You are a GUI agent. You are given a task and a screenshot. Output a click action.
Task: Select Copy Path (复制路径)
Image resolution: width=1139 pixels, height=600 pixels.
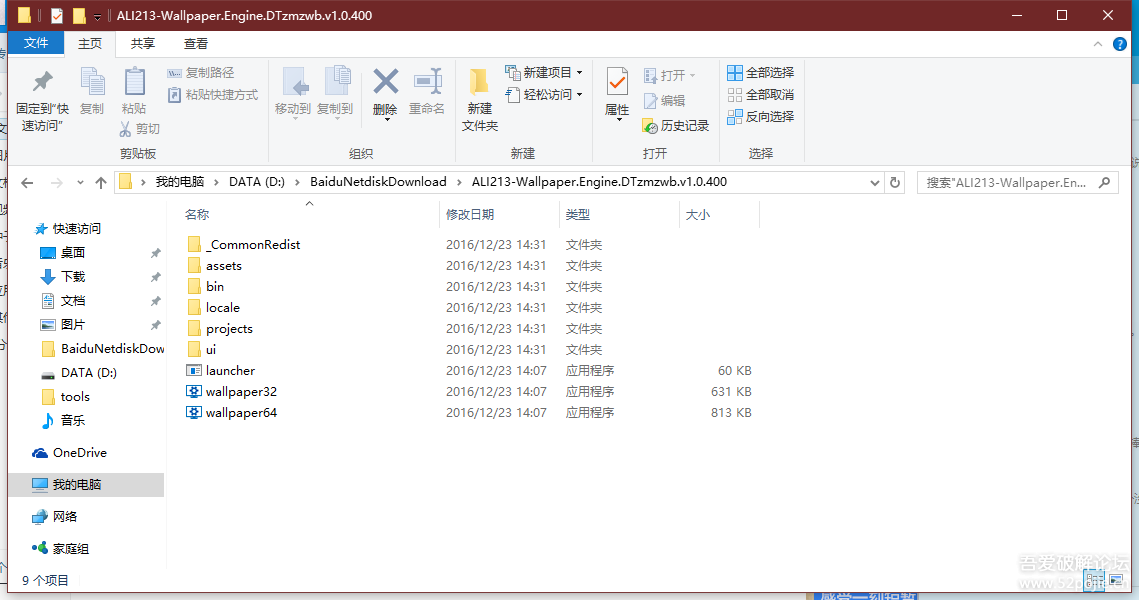201,73
